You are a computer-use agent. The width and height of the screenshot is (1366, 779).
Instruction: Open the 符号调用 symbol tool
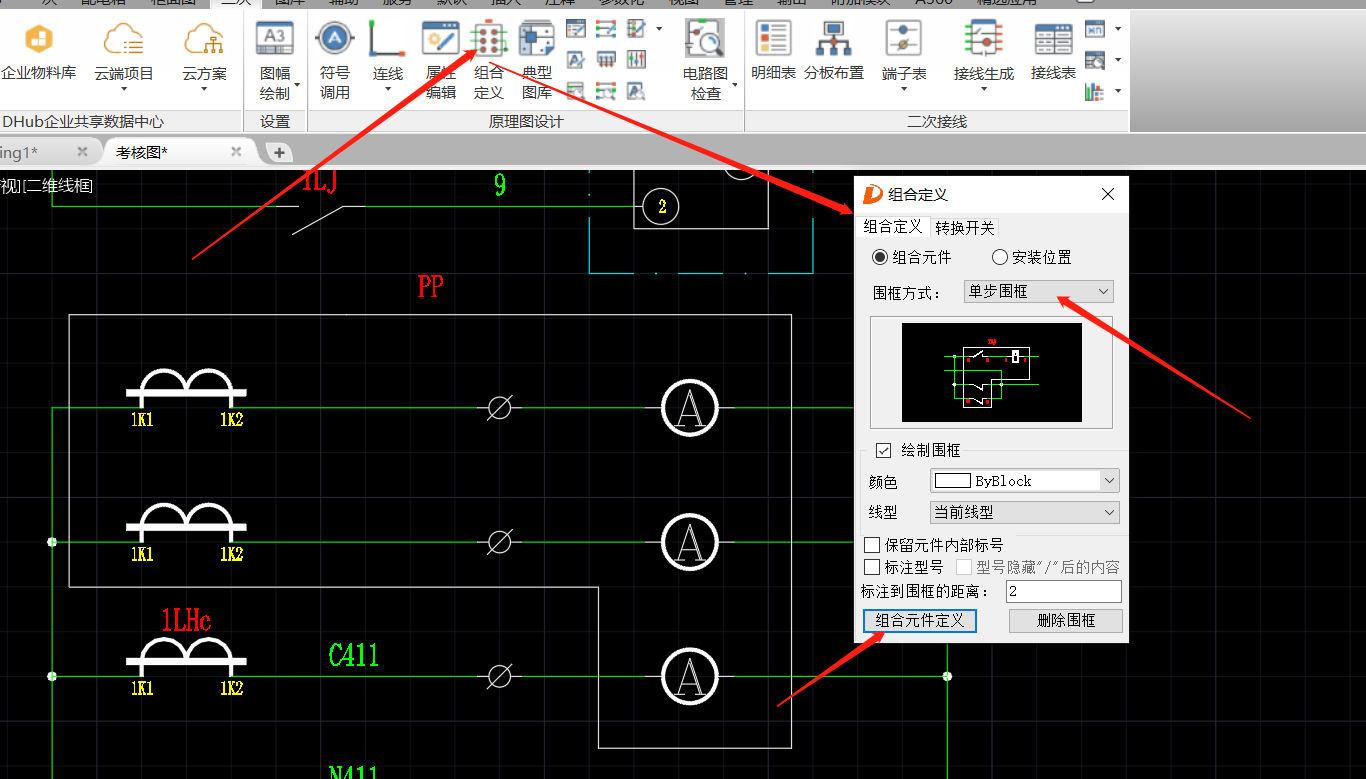coord(335,60)
